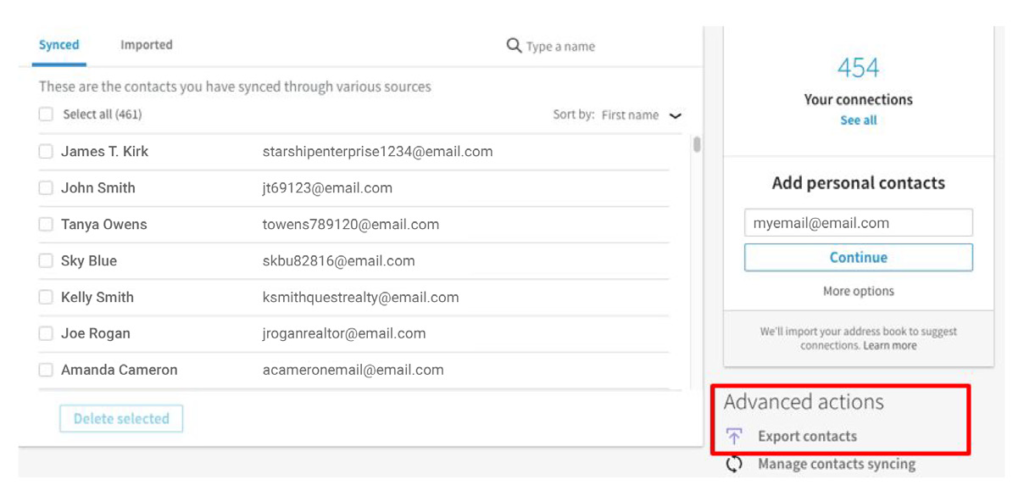Open Manage contacts syncing
The image size is (1024, 491).
(837, 464)
